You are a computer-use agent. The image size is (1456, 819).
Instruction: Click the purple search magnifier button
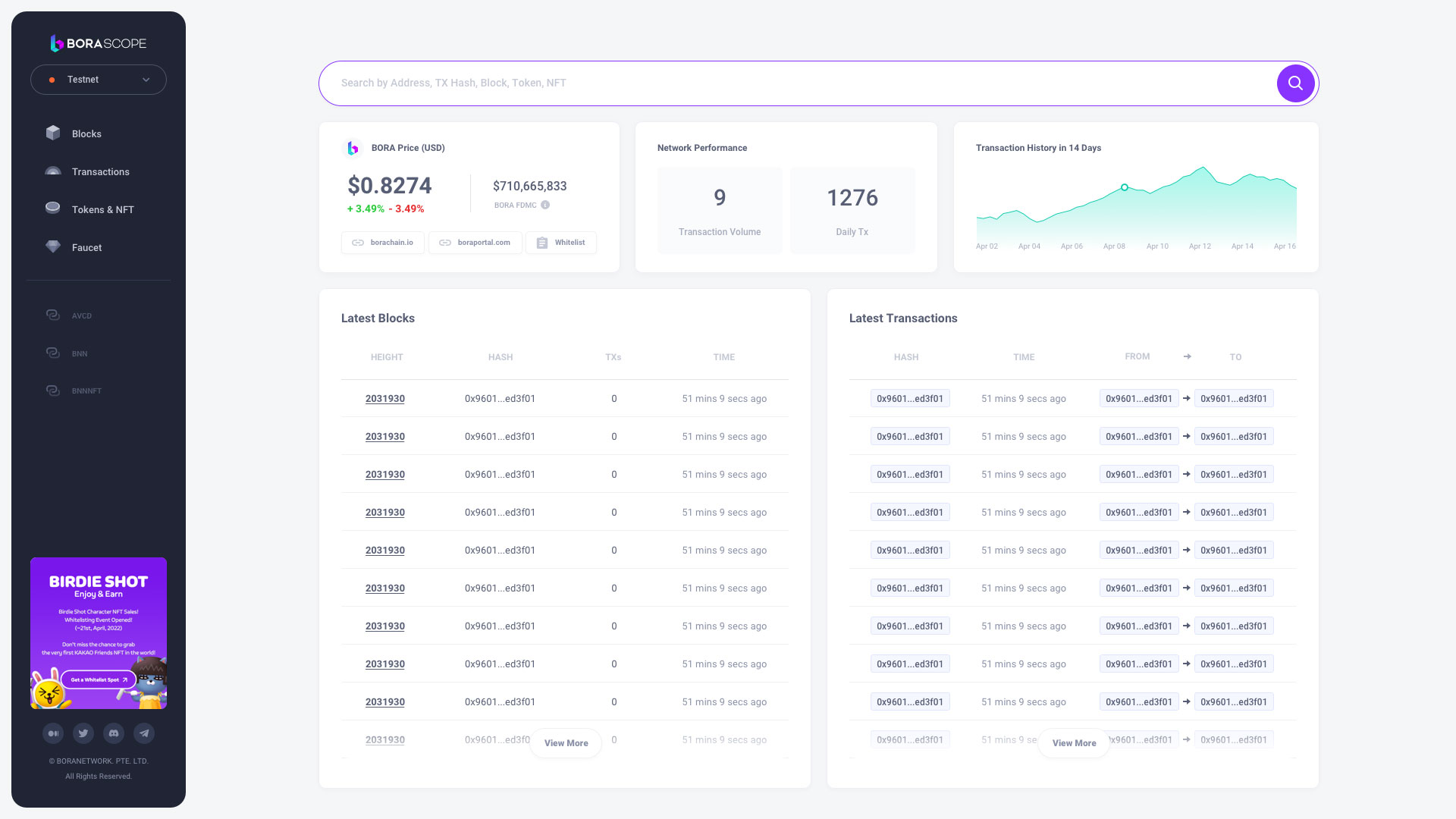click(x=1295, y=83)
